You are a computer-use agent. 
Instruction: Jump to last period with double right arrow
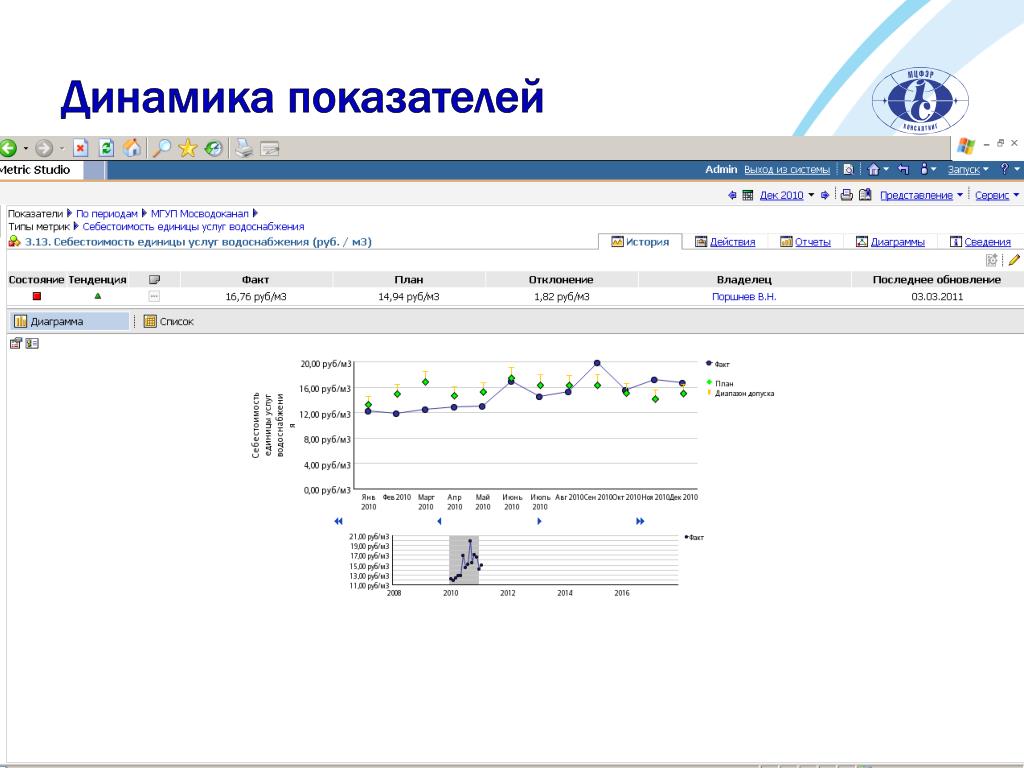640,521
